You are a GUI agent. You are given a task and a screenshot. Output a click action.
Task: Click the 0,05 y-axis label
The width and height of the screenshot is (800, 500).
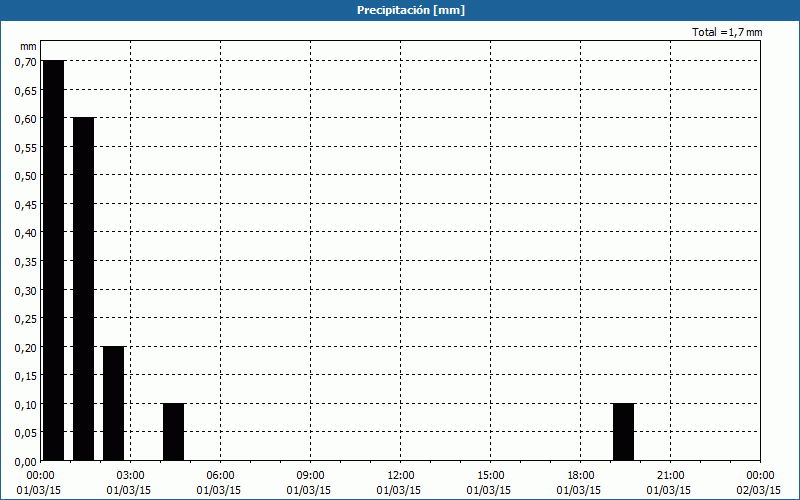point(26,434)
